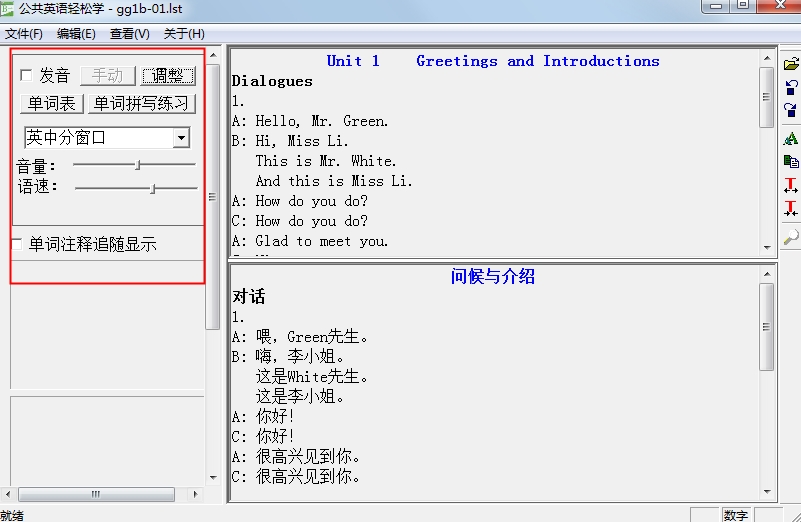
Task: Click the line 'A: 喂, Green先生。'
Action: (x=300, y=337)
